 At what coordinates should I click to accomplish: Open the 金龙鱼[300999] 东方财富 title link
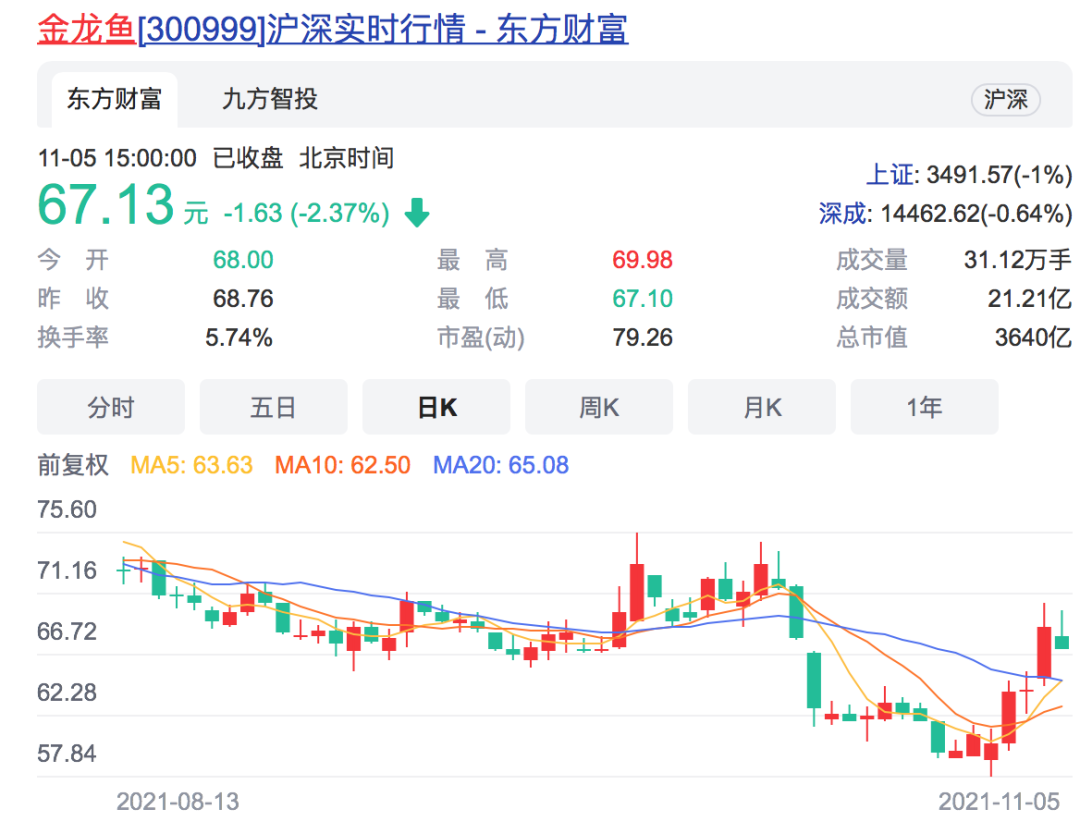[x=333, y=30]
